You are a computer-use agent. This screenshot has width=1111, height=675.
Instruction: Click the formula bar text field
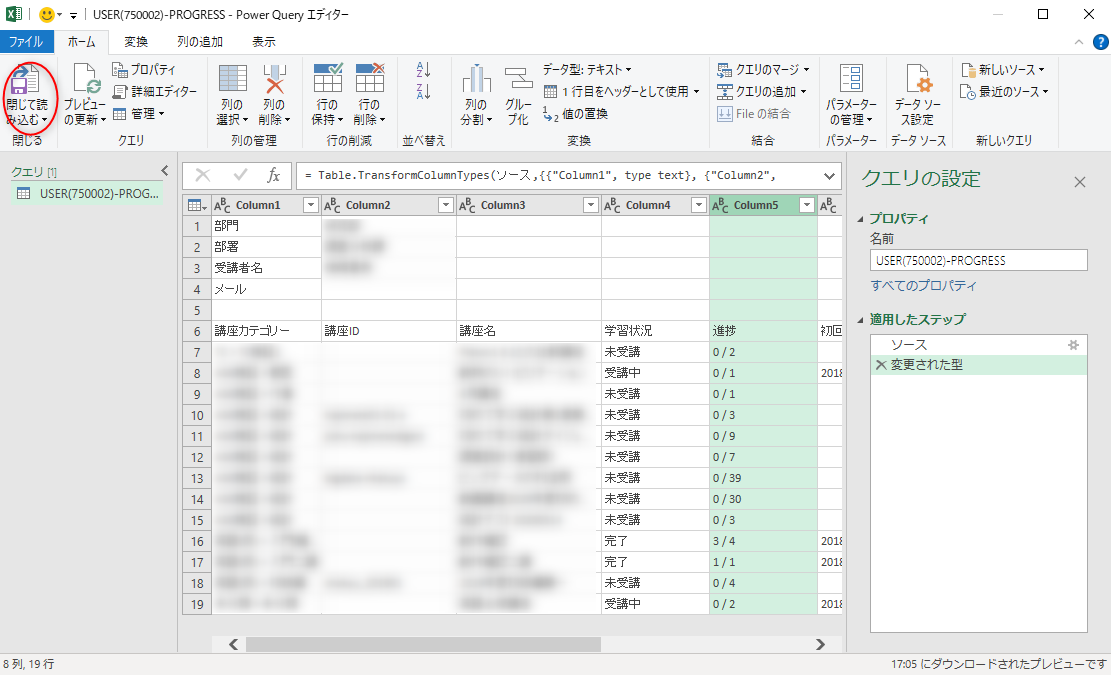click(558, 175)
